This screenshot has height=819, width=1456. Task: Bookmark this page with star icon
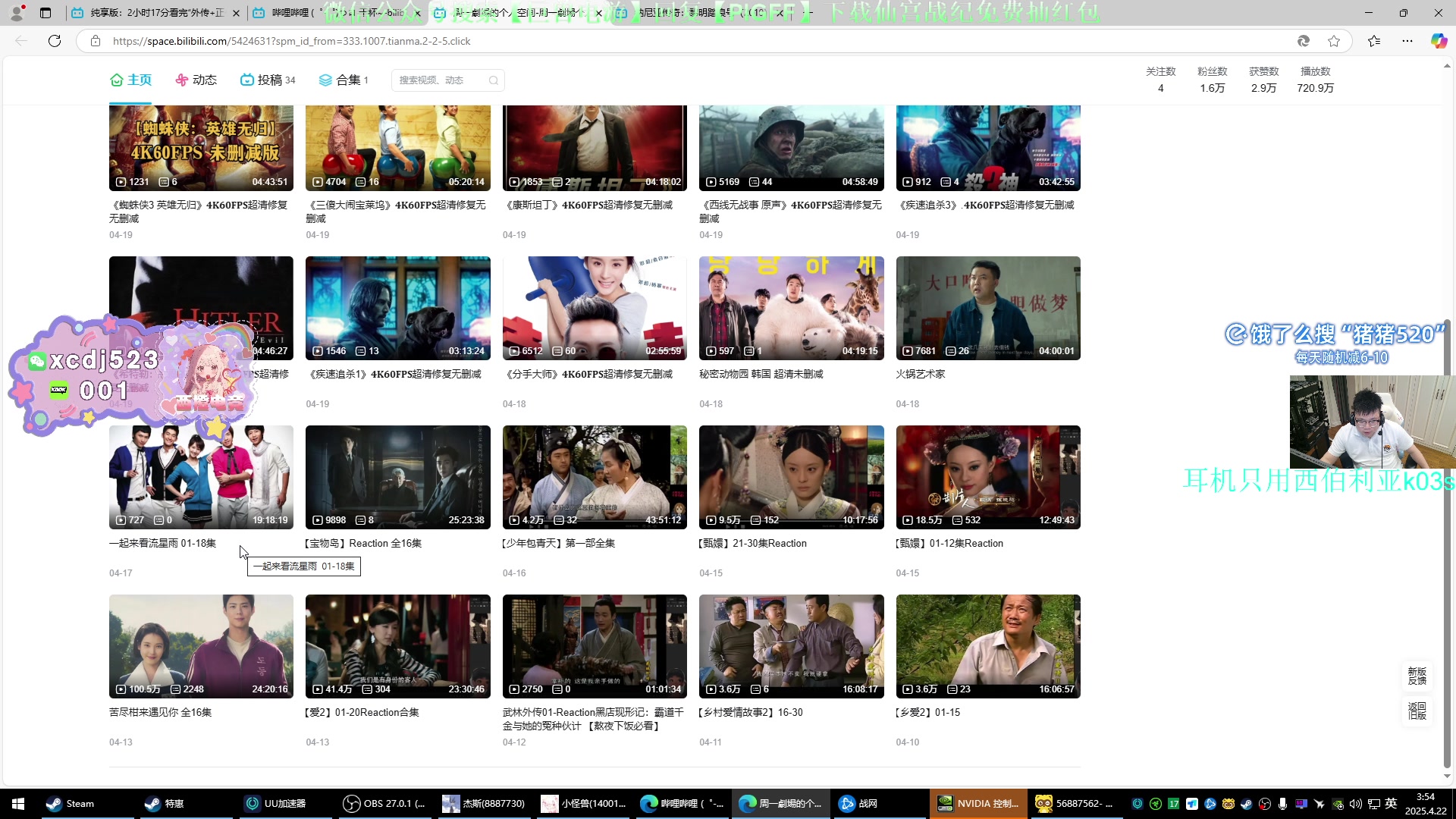(1334, 41)
